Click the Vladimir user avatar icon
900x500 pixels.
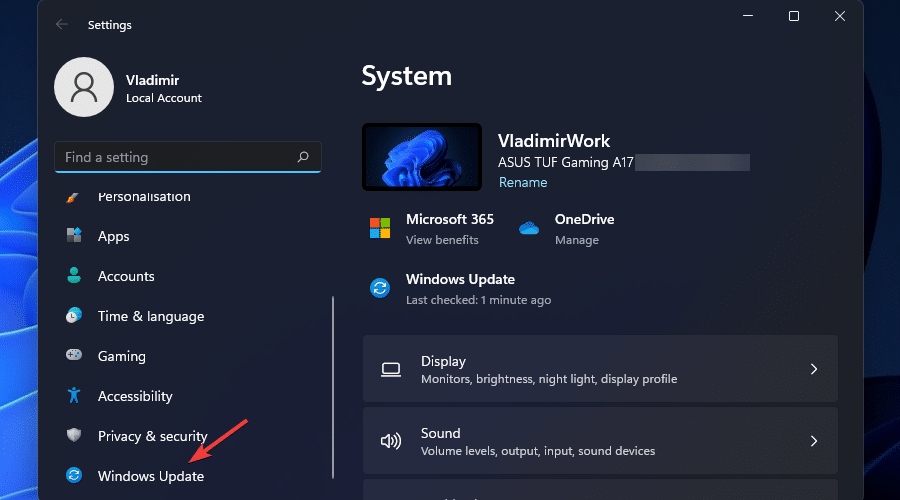point(84,87)
